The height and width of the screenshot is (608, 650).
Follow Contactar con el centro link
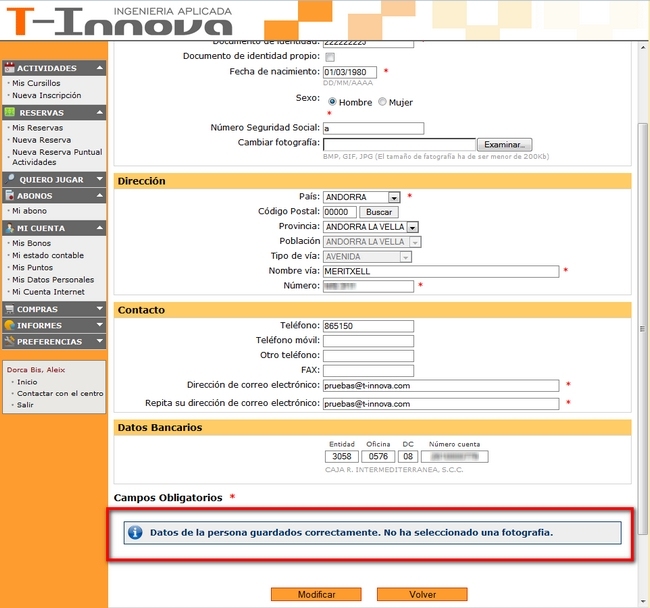point(60,393)
